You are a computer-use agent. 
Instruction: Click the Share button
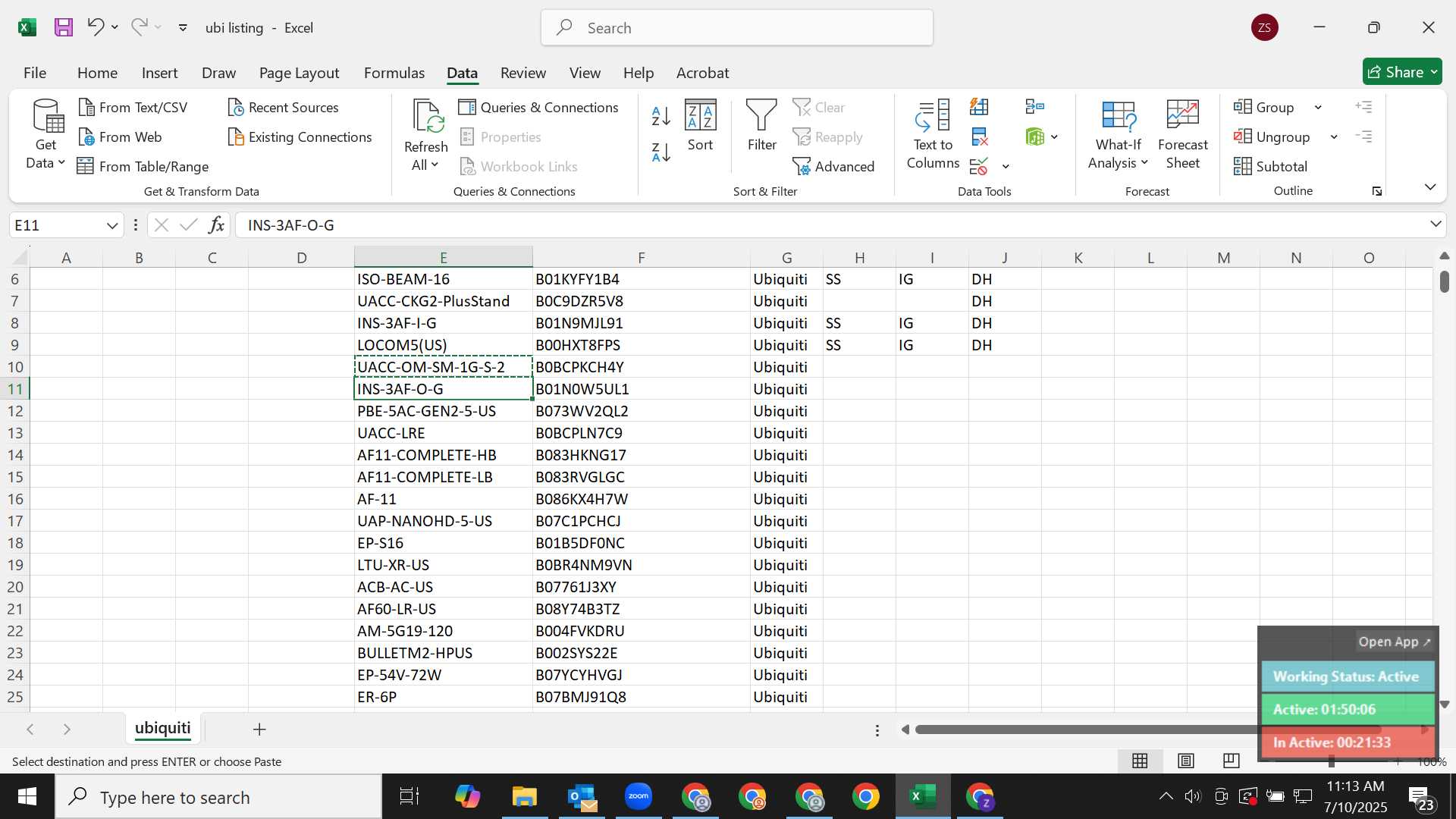(x=1402, y=72)
